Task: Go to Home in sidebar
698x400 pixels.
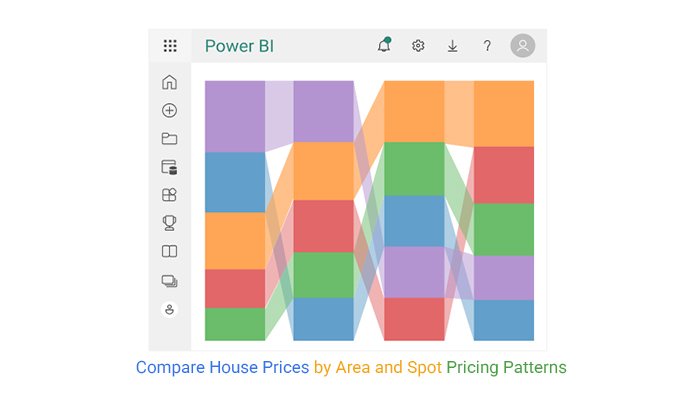Action: [169, 82]
